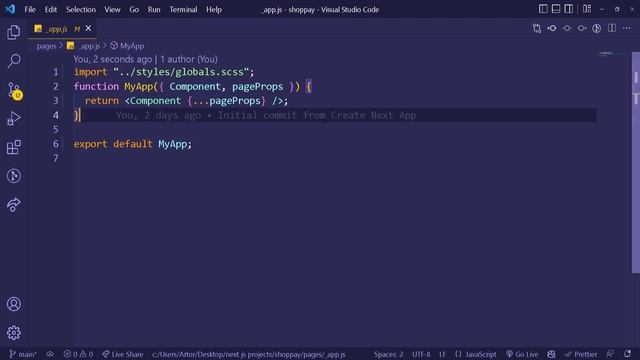The width and height of the screenshot is (640, 360).
Task: Close the _app.js editor tab
Action: (88, 28)
